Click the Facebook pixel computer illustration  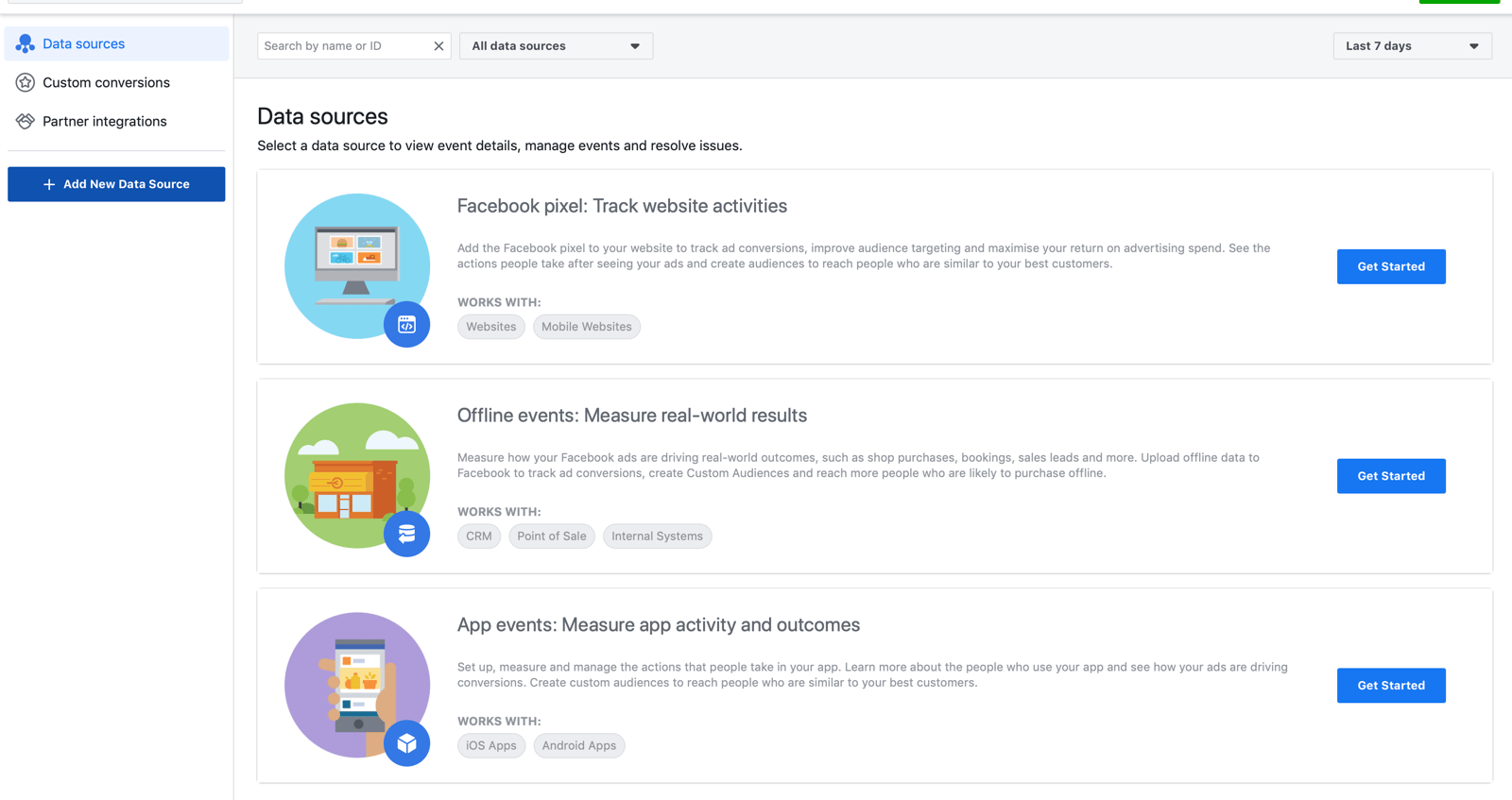coord(357,264)
